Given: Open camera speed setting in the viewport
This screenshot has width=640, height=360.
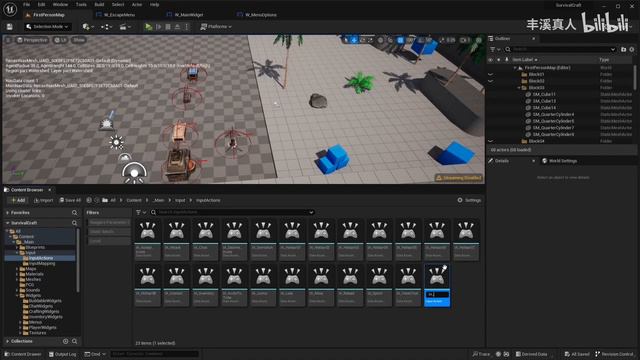Looking at the screenshot, I should 465,40.
